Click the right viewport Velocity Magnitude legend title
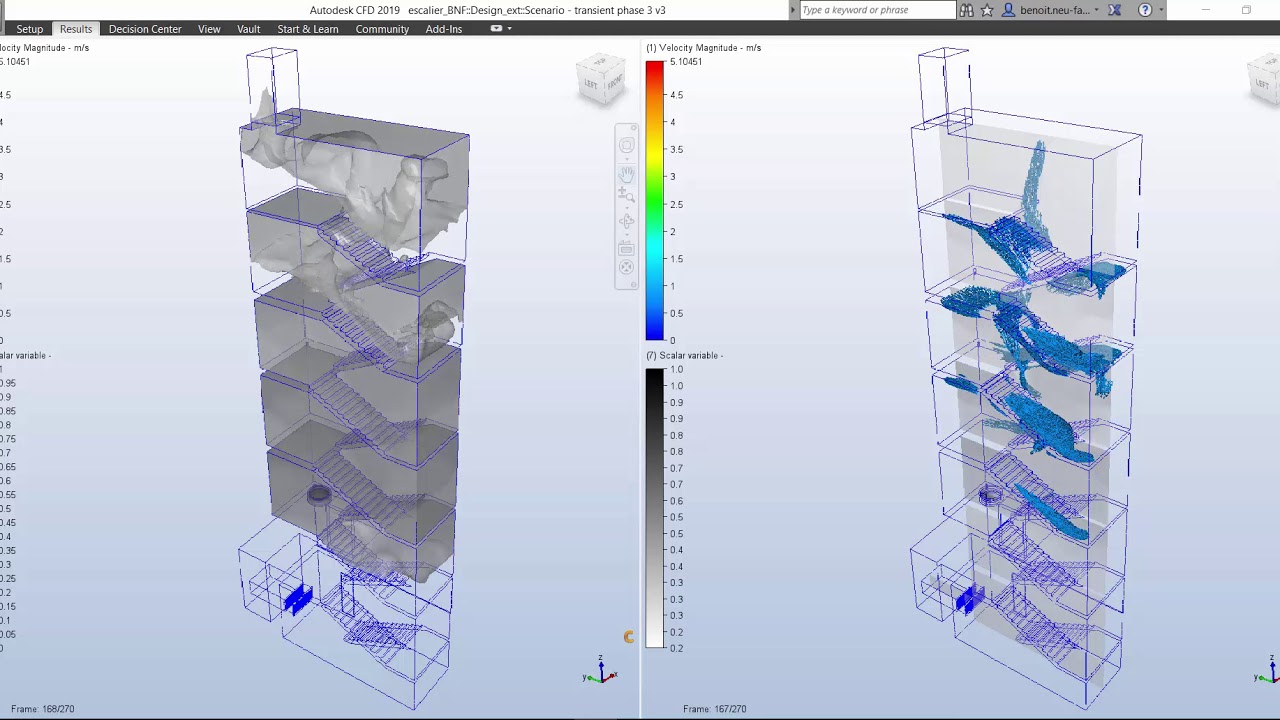The height and width of the screenshot is (720, 1280). point(703,48)
